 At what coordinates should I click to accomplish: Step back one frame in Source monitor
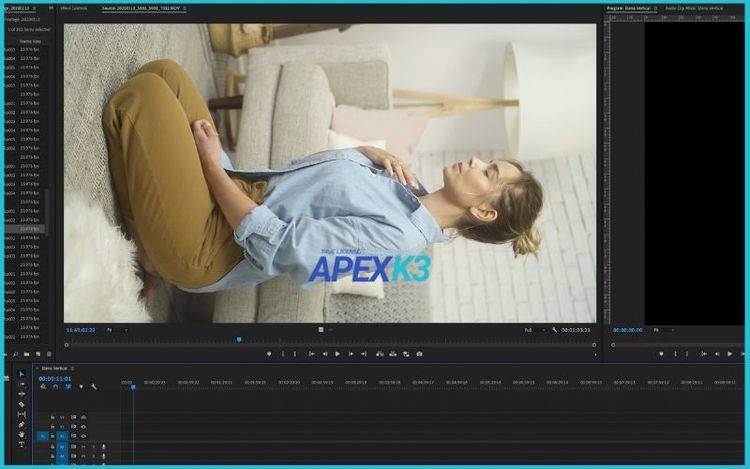(x=325, y=354)
